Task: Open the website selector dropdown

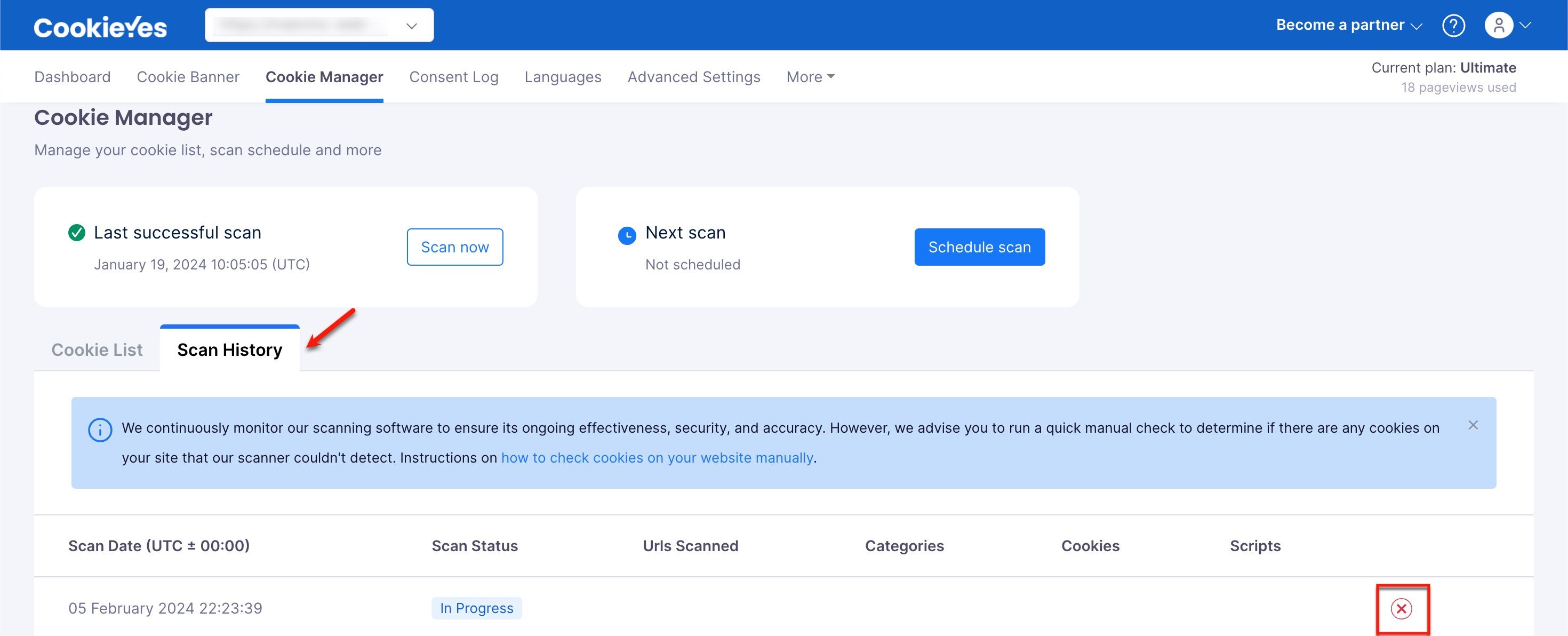Action: click(319, 25)
